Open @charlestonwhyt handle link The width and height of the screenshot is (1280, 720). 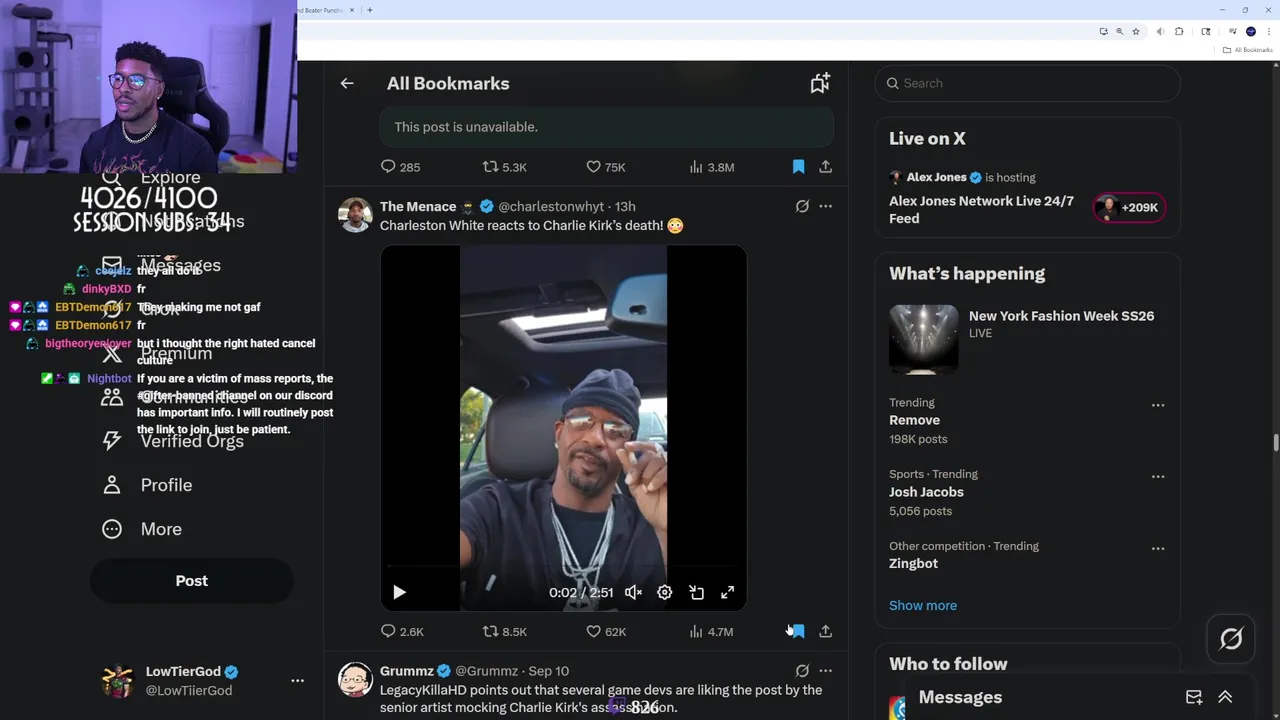pyautogui.click(x=551, y=206)
